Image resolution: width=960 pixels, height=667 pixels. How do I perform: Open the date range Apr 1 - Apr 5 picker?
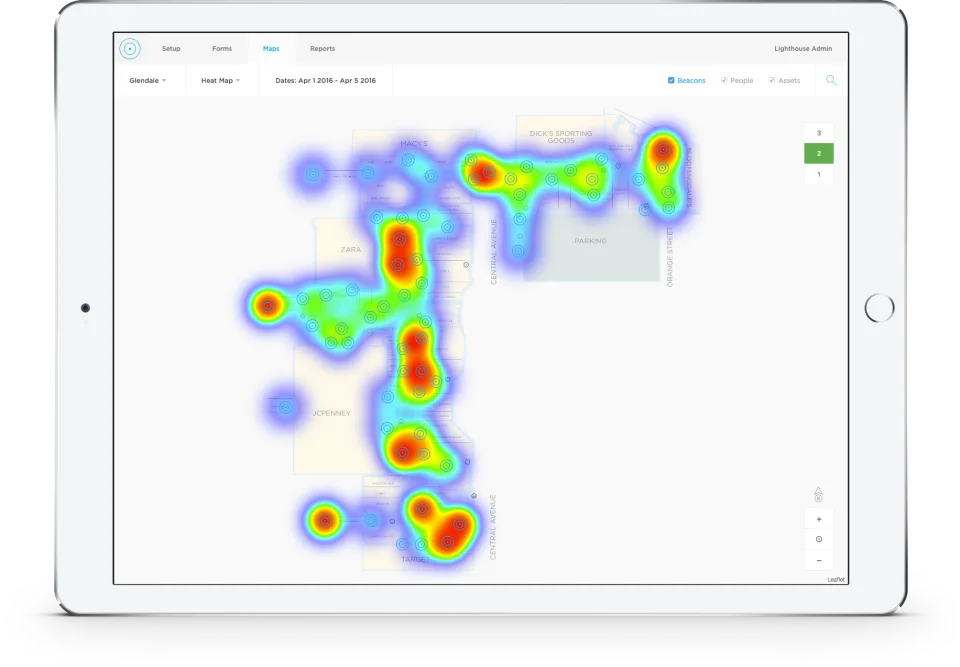click(x=325, y=80)
